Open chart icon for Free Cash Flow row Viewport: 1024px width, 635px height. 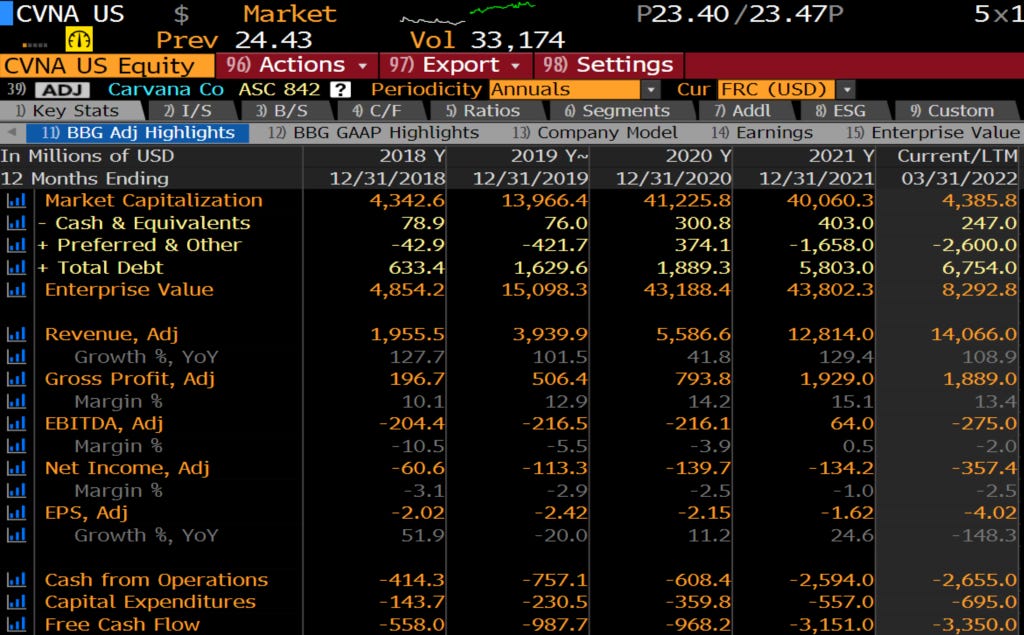(16, 624)
